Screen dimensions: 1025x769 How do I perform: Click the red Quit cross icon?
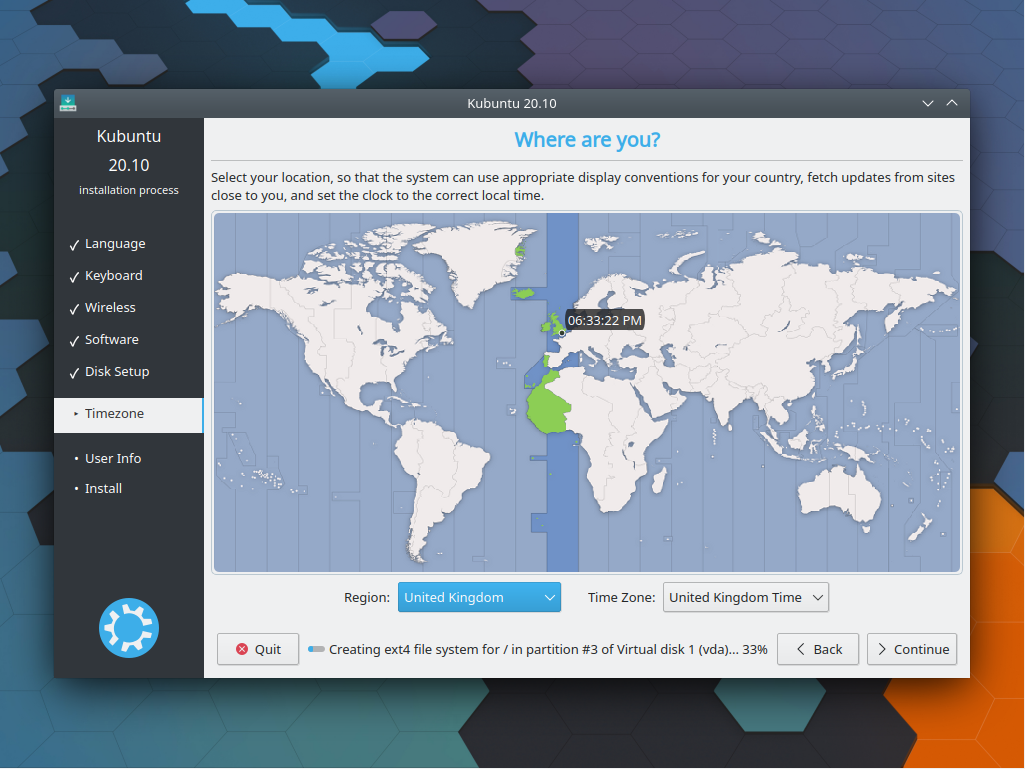(x=242, y=649)
